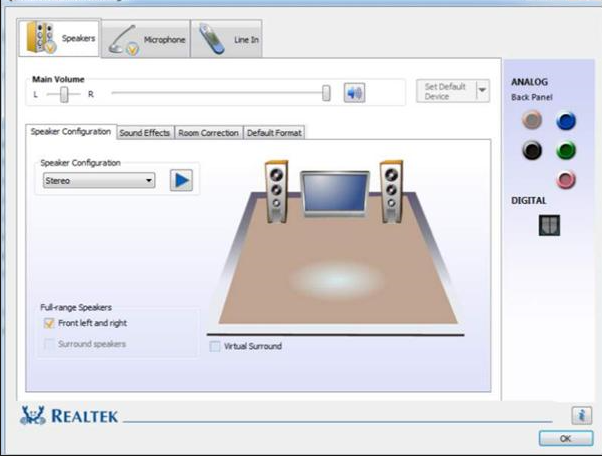Open the Sound Effects tab
602x456 pixels.
145,133
